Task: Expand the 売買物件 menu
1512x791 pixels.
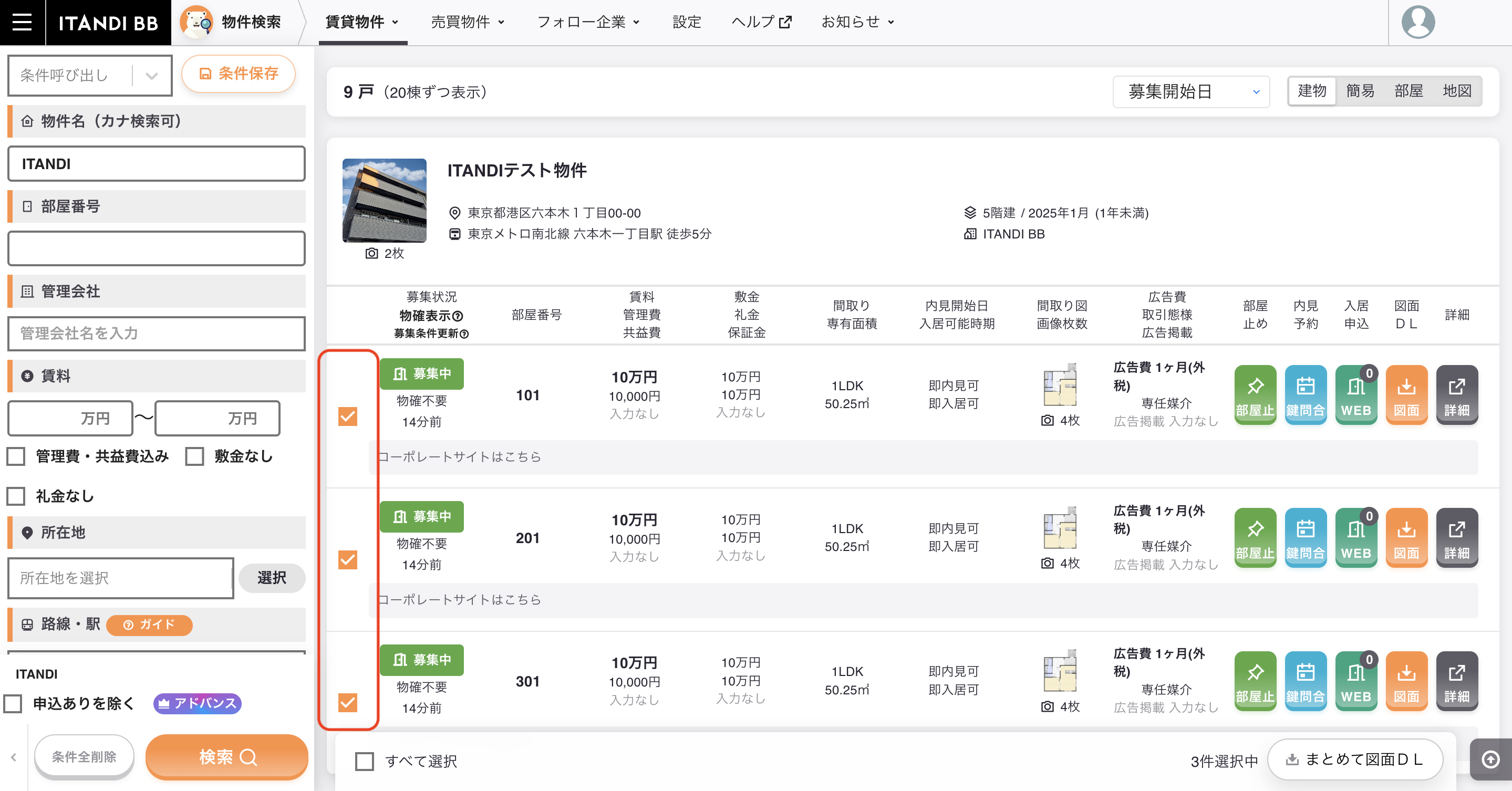Action: (x=468, y=22)
